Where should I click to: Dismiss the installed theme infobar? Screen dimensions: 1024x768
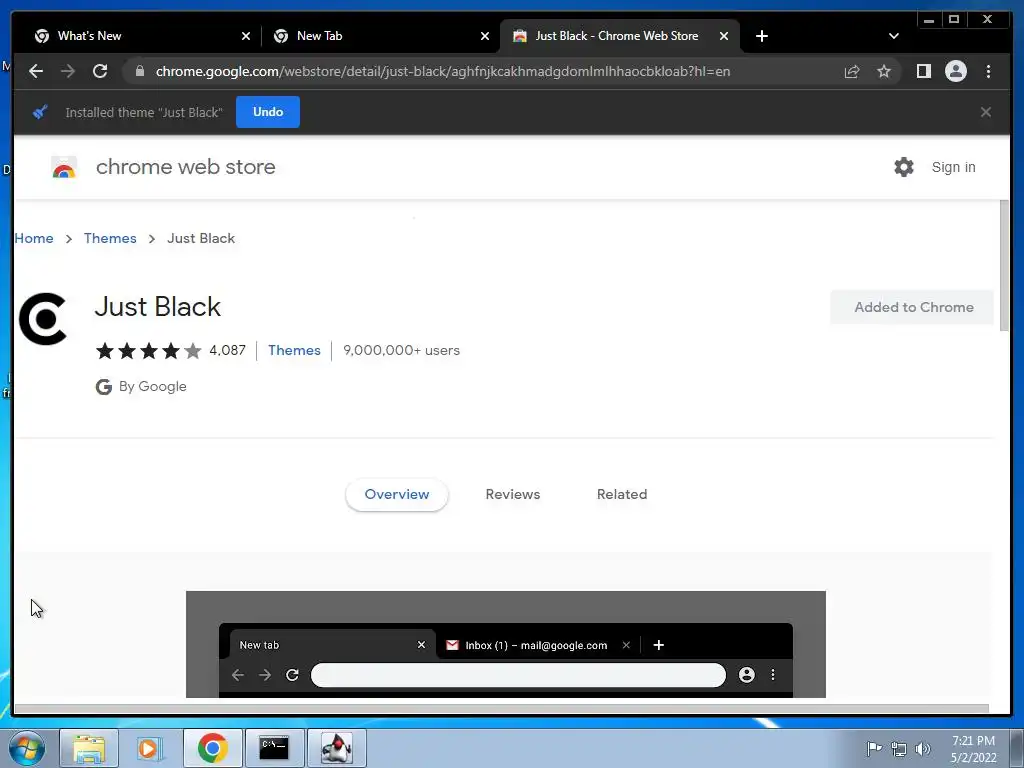pyautogui.click(x=985, y=112)
